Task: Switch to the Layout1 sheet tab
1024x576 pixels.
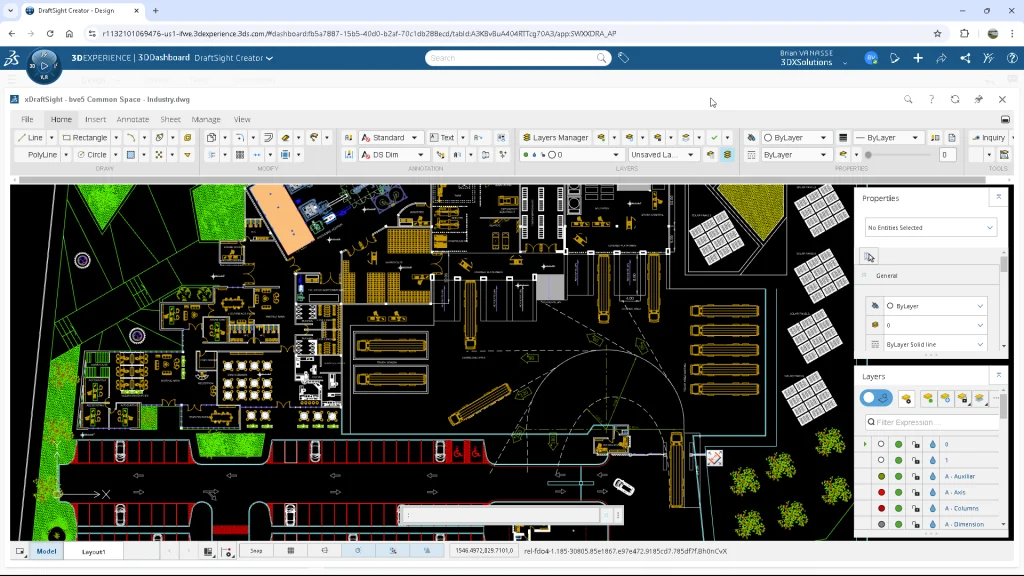Action: 93,551
